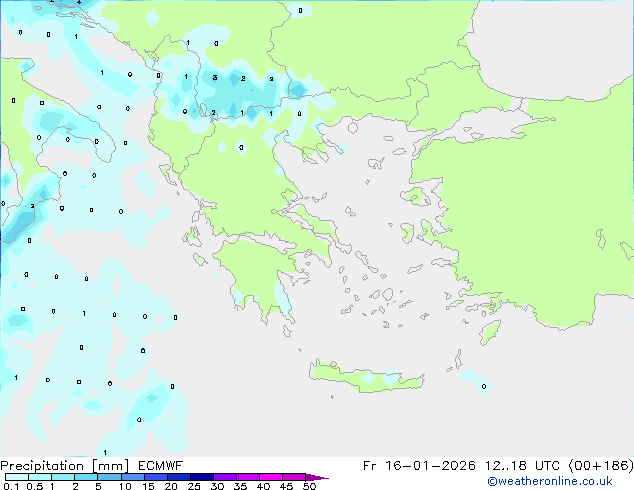634x490 pixels.
Task: Click the legend label '0.5'
Action: pos(35,486)
